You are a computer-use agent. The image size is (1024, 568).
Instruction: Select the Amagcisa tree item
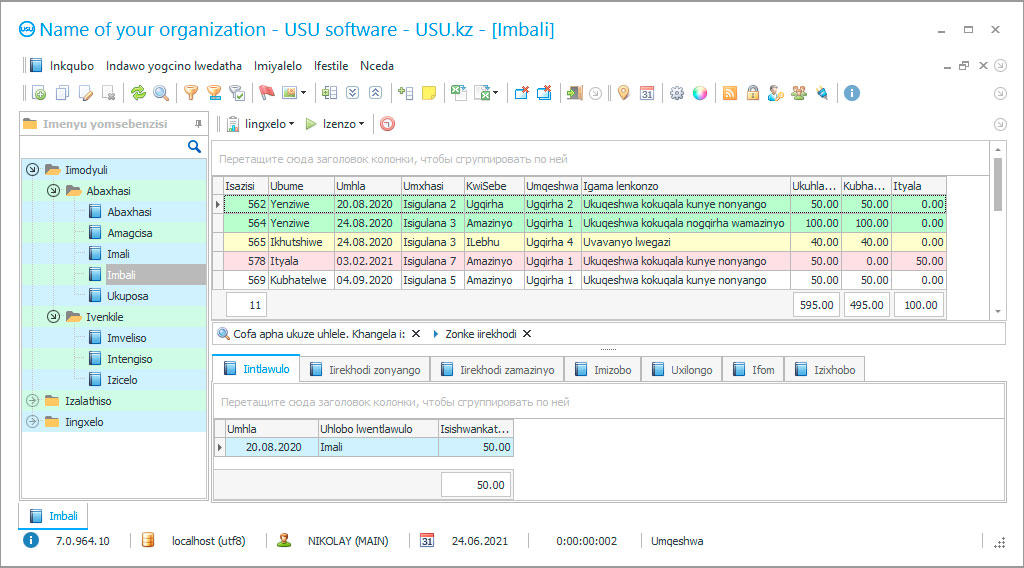pos(129,233)
